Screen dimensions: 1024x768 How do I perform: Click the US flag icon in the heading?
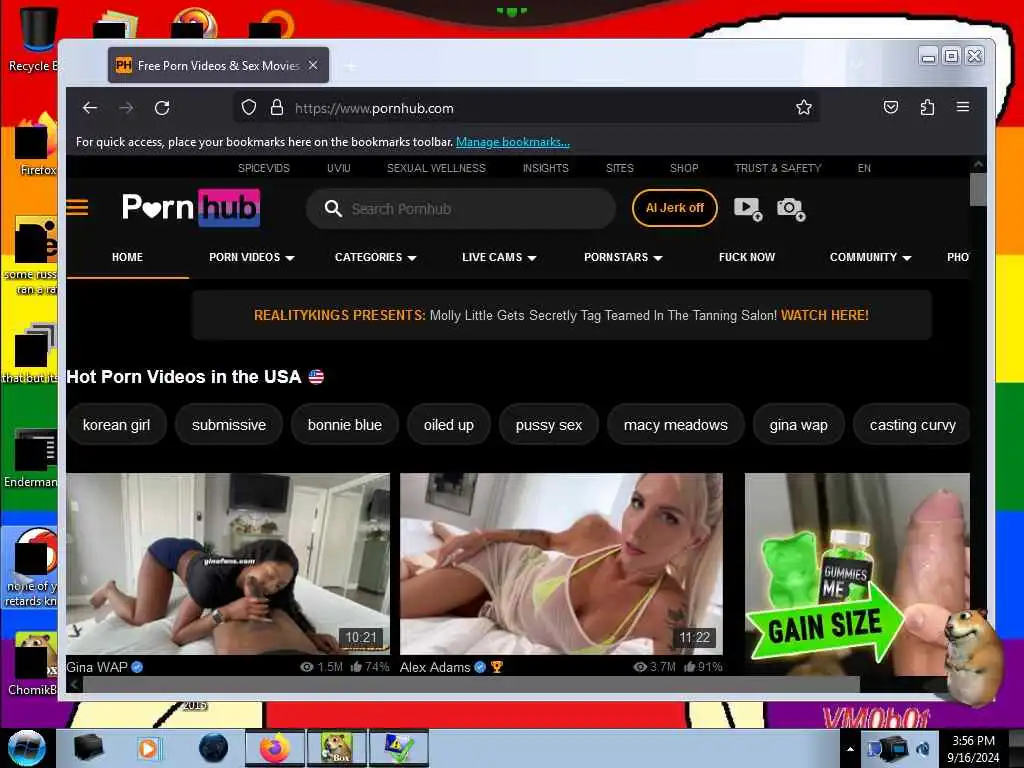pyautogui.click(x=316, y=377)
